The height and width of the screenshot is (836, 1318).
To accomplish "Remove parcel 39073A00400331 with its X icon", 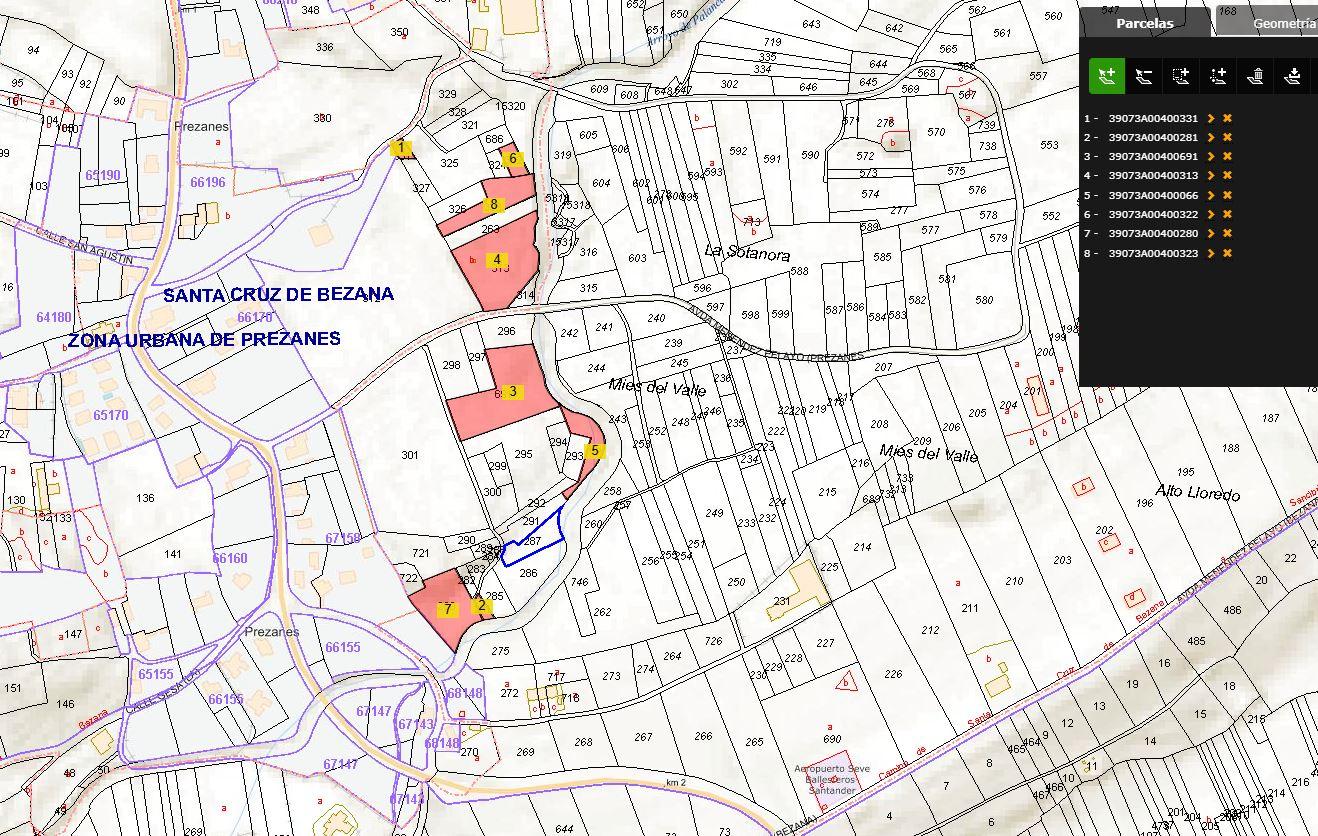I will click(x=1227, y=118).
